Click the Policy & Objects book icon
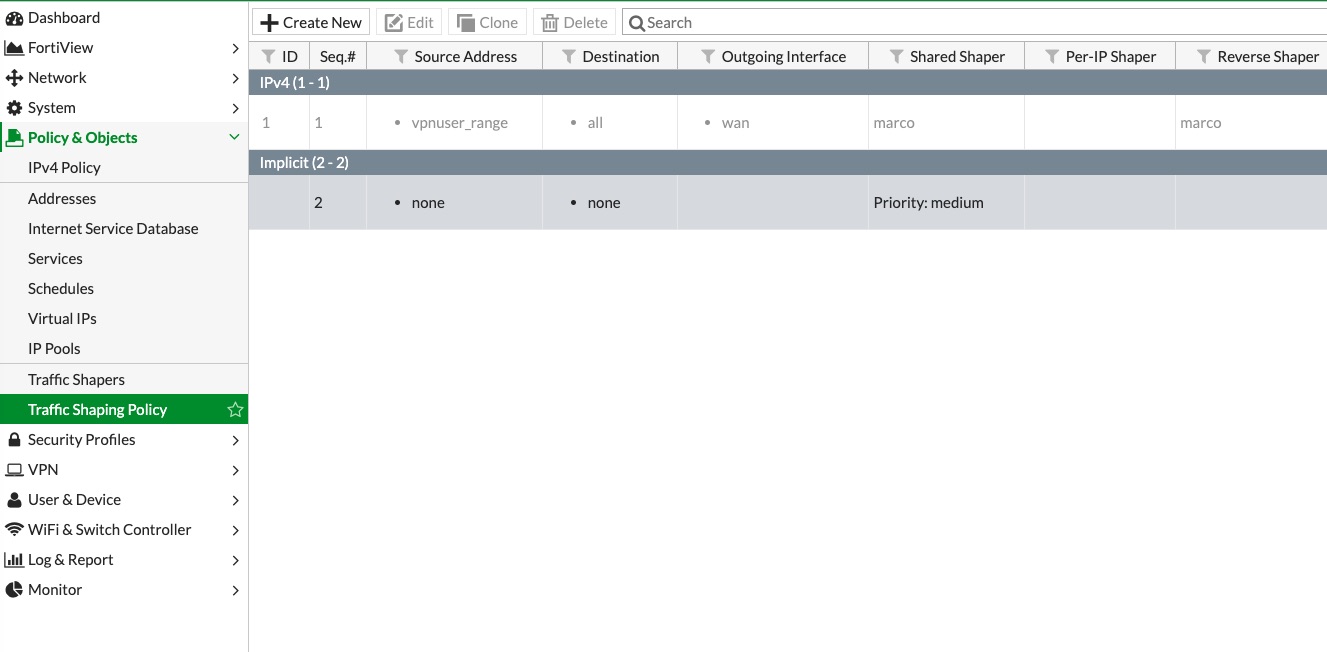1327x652 pixels. 14,138
